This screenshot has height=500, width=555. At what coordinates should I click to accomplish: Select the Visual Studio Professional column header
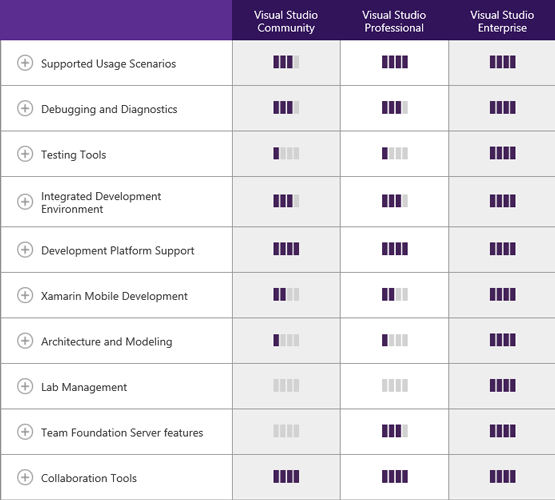click(394, 21)
